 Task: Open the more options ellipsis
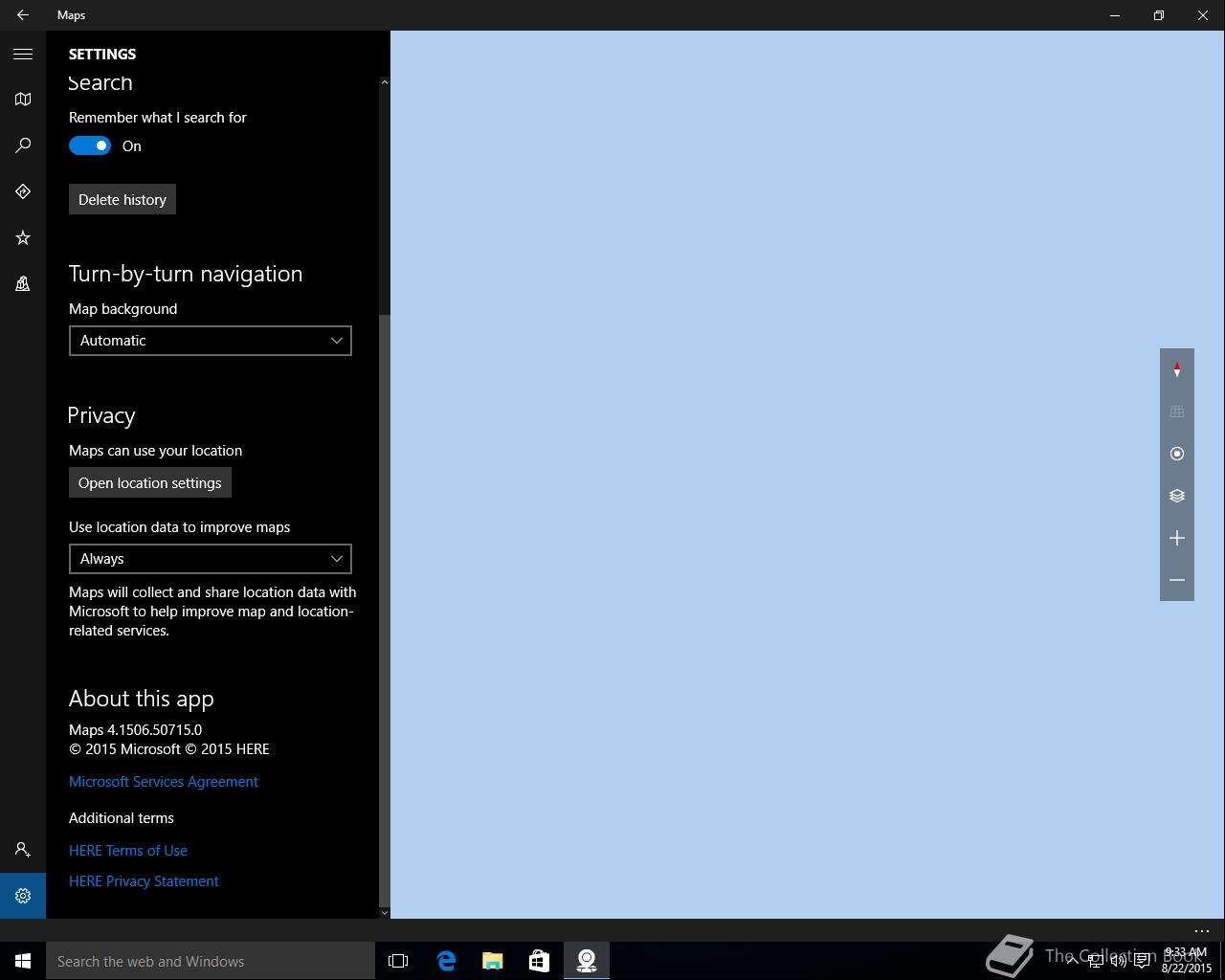click(1202, 930)
